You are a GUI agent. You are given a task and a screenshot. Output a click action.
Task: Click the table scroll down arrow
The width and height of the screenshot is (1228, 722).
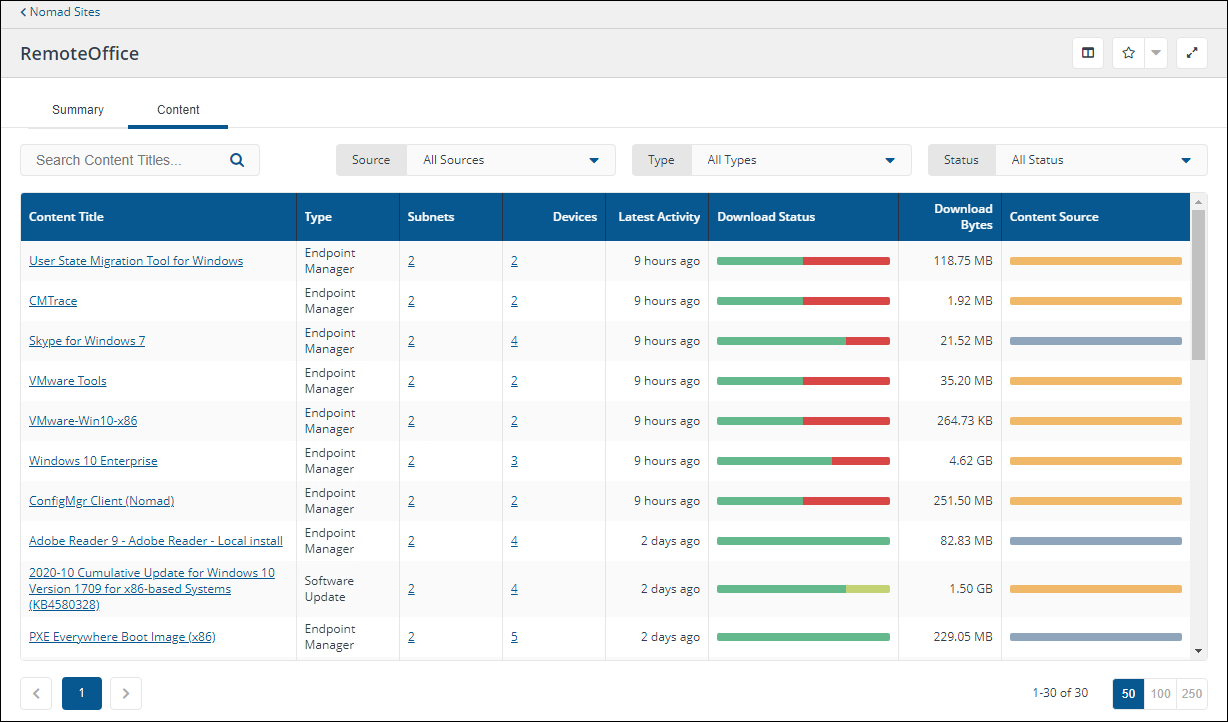pyautogui.click(x=1199, y=651)
